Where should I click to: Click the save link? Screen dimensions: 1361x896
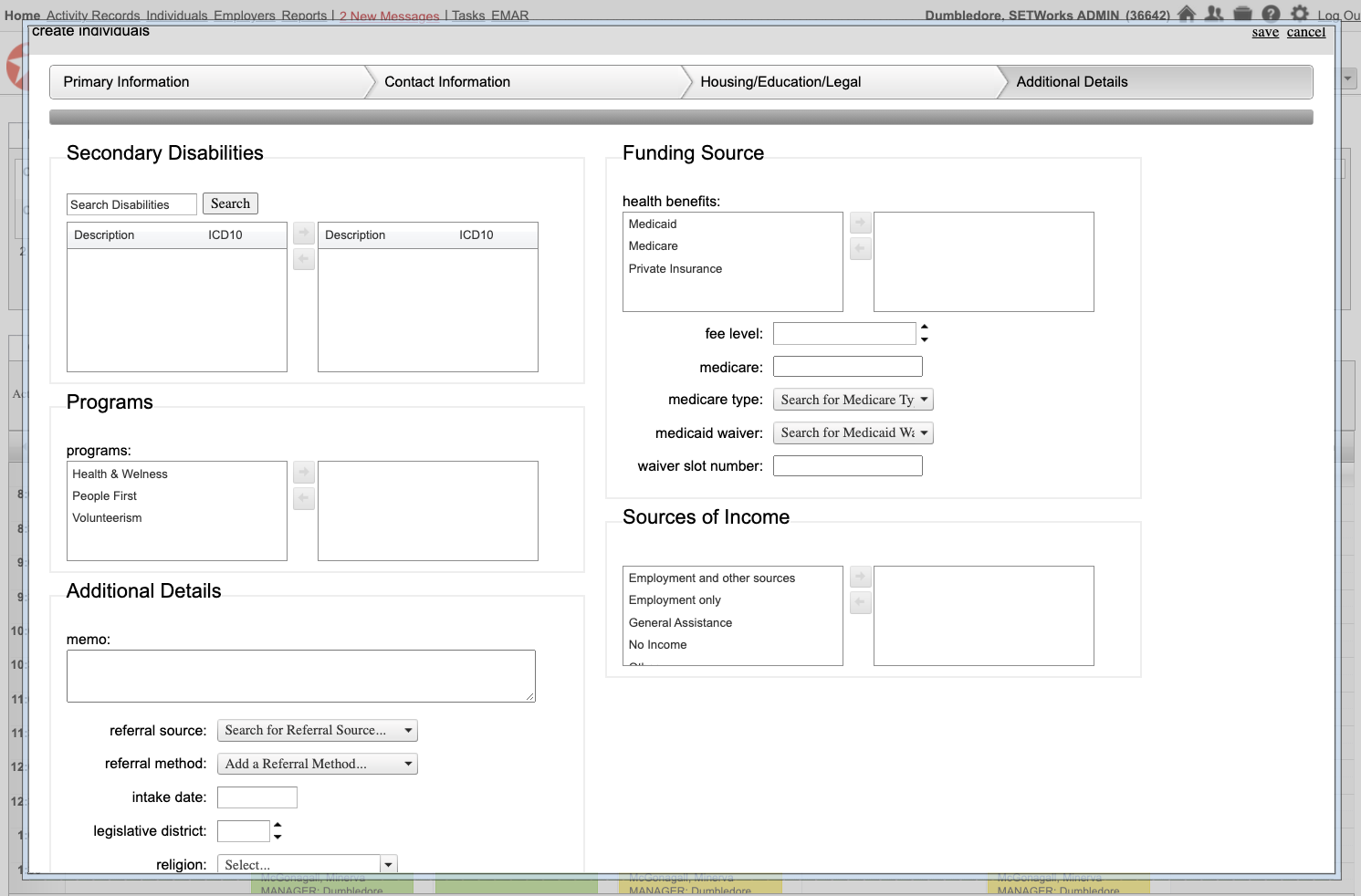tap(1265, 32)
